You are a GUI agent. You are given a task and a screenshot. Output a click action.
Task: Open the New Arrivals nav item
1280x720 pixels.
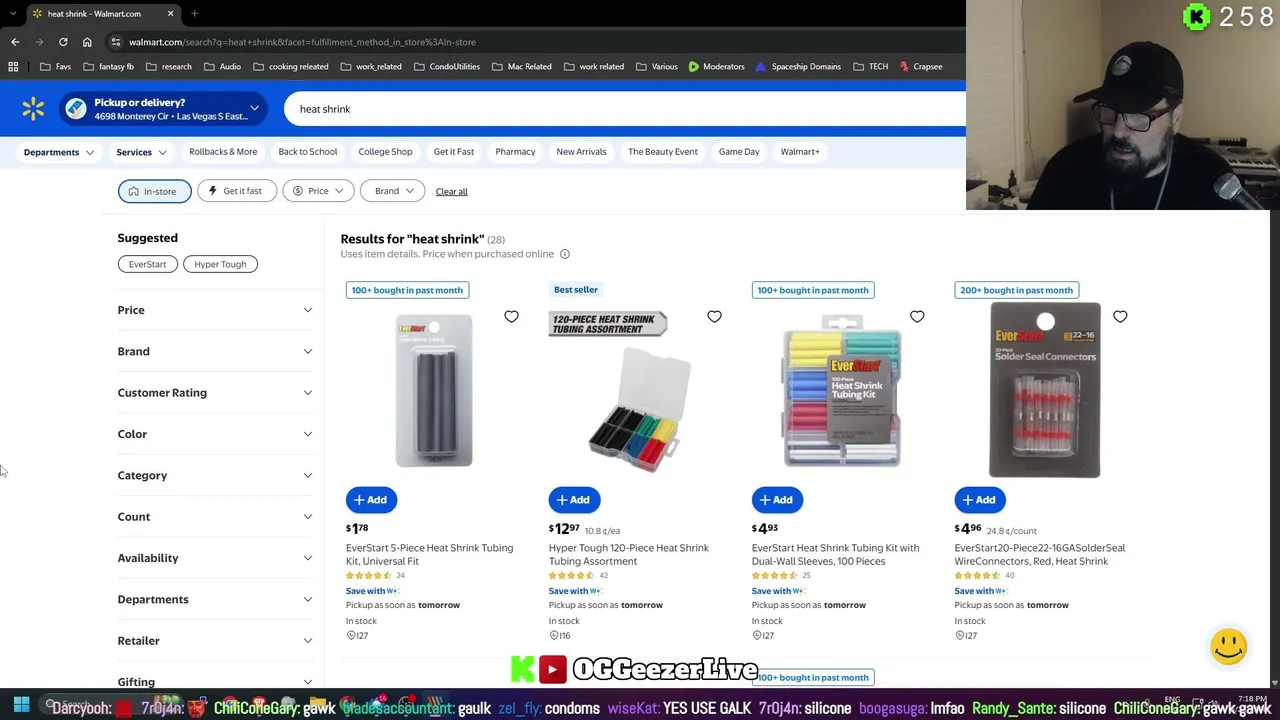click(581, 152)
